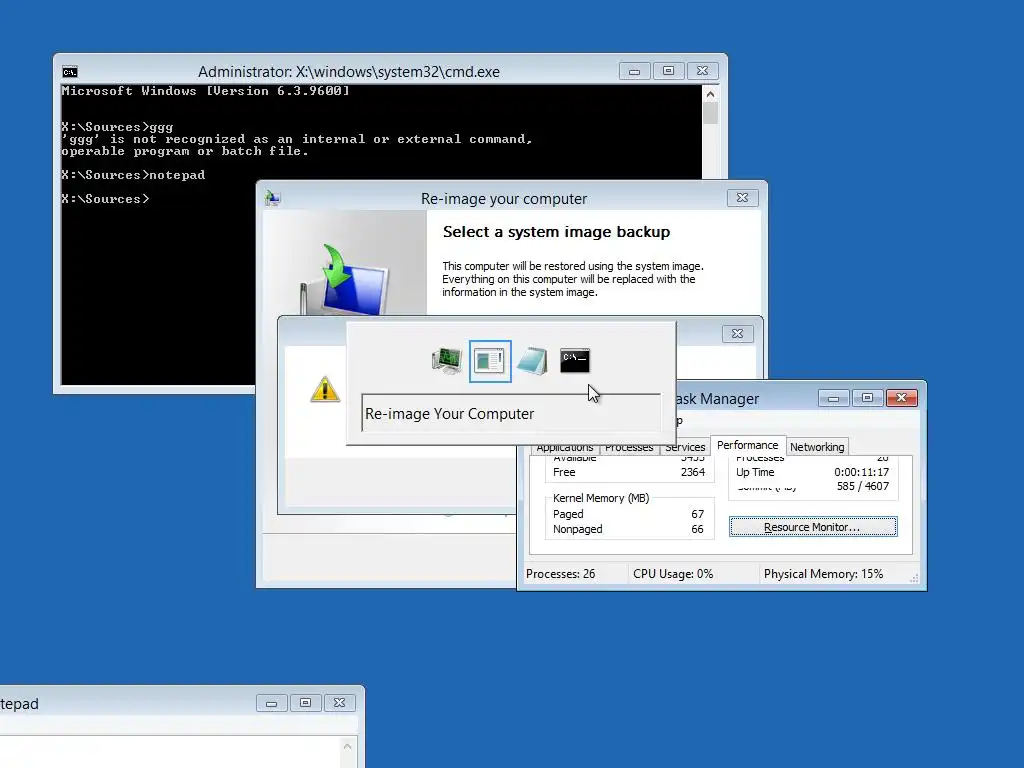
Task: Open the Processes tab in Task Manager
Action: coord(629,447)
